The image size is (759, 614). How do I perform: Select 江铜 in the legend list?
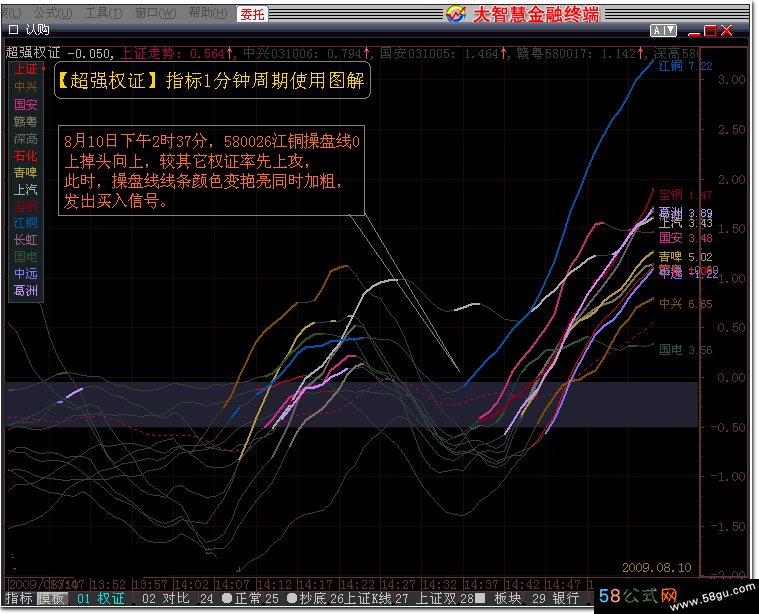click(x=25, y=223)
